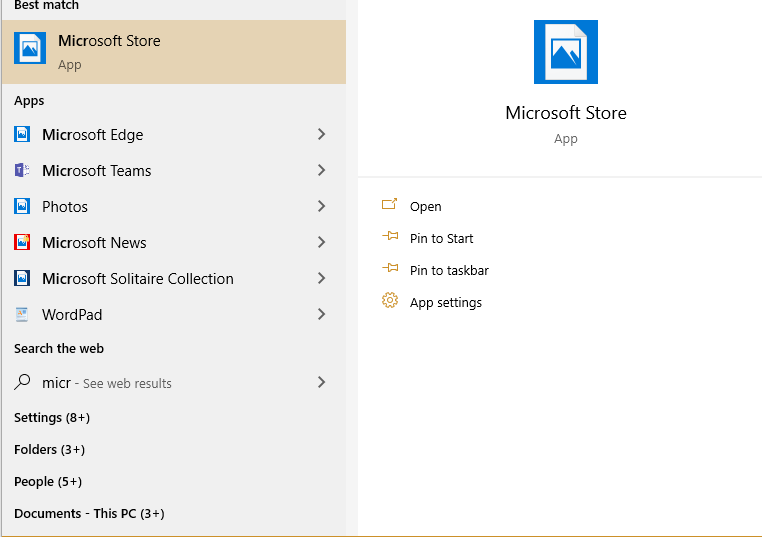Screen dimensions: 762x537
Task: Select the Photos result
Action: tap(174, 206)
